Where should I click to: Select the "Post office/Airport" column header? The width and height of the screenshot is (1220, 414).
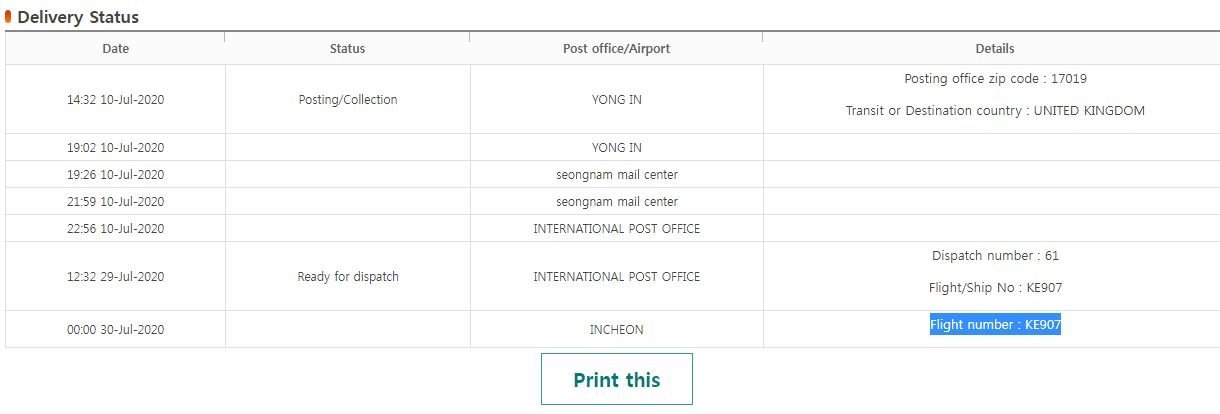[x=616, y=48]
